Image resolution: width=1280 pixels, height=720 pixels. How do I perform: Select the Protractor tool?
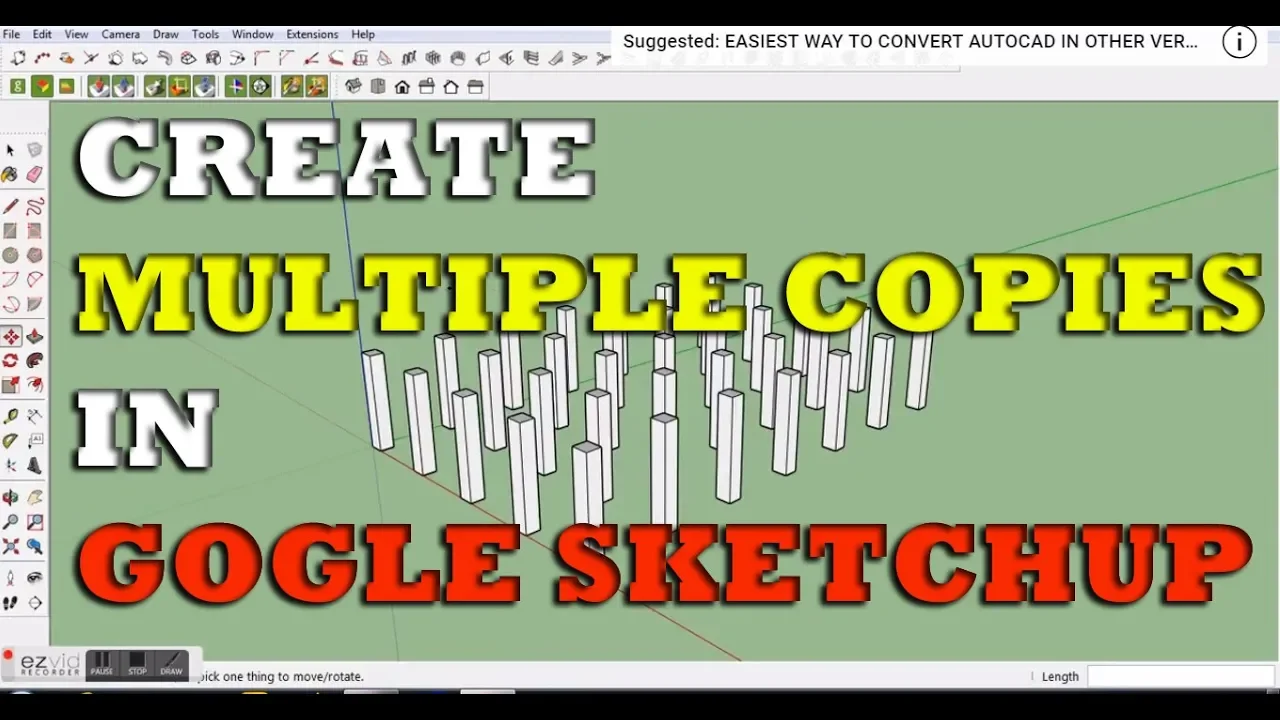pyautogui.click(x=10, y=441)
